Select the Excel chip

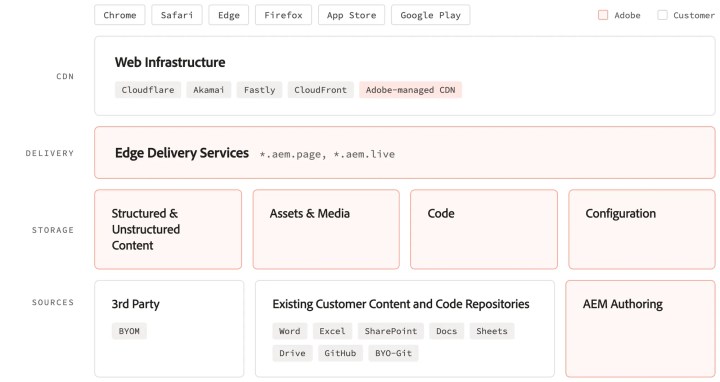(x=332, y=331)
